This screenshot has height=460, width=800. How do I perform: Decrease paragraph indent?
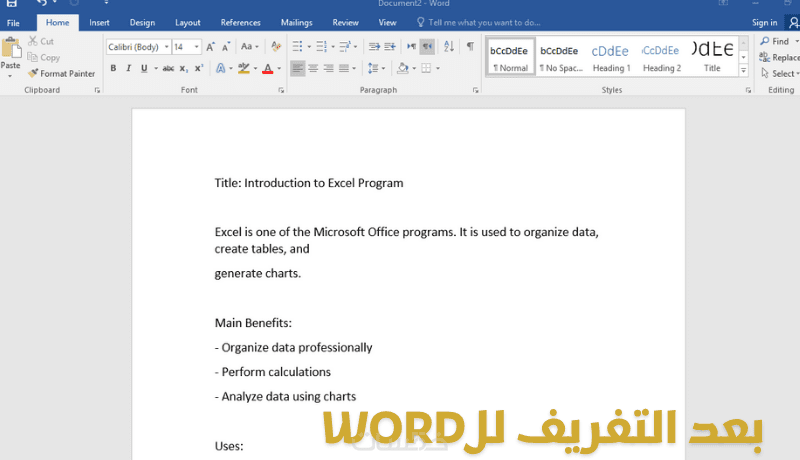click(374, 47)
